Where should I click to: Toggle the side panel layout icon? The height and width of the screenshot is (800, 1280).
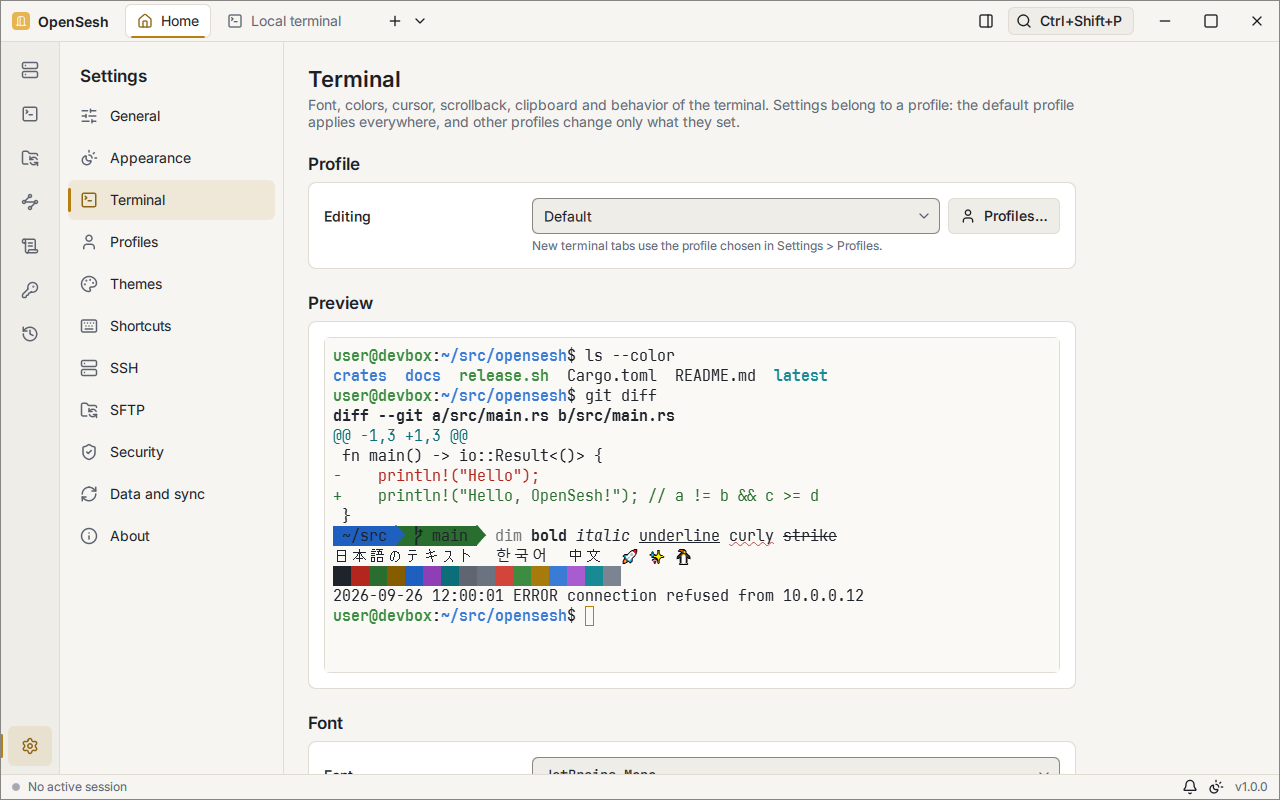[986, 21]
